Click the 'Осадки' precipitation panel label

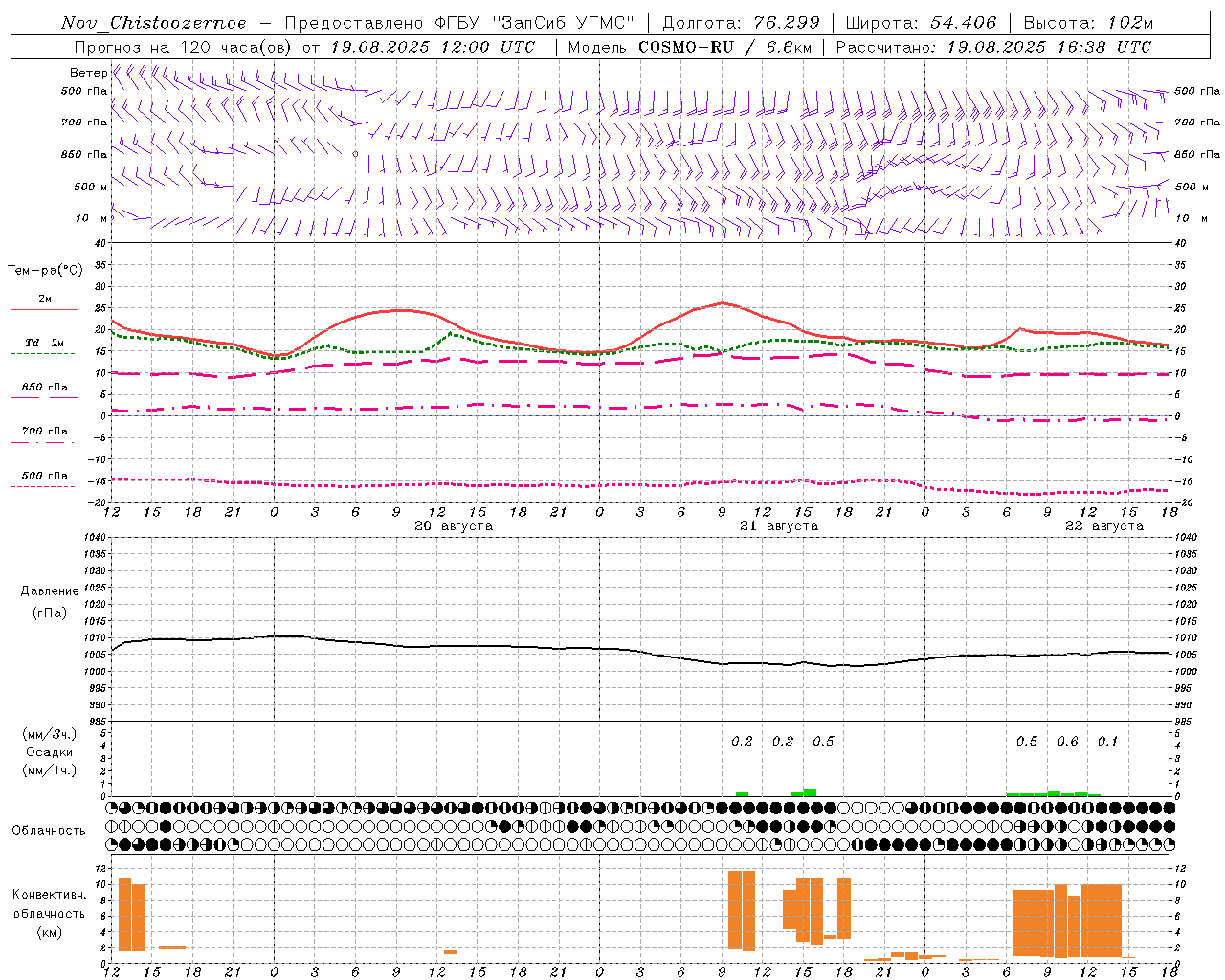50,752
